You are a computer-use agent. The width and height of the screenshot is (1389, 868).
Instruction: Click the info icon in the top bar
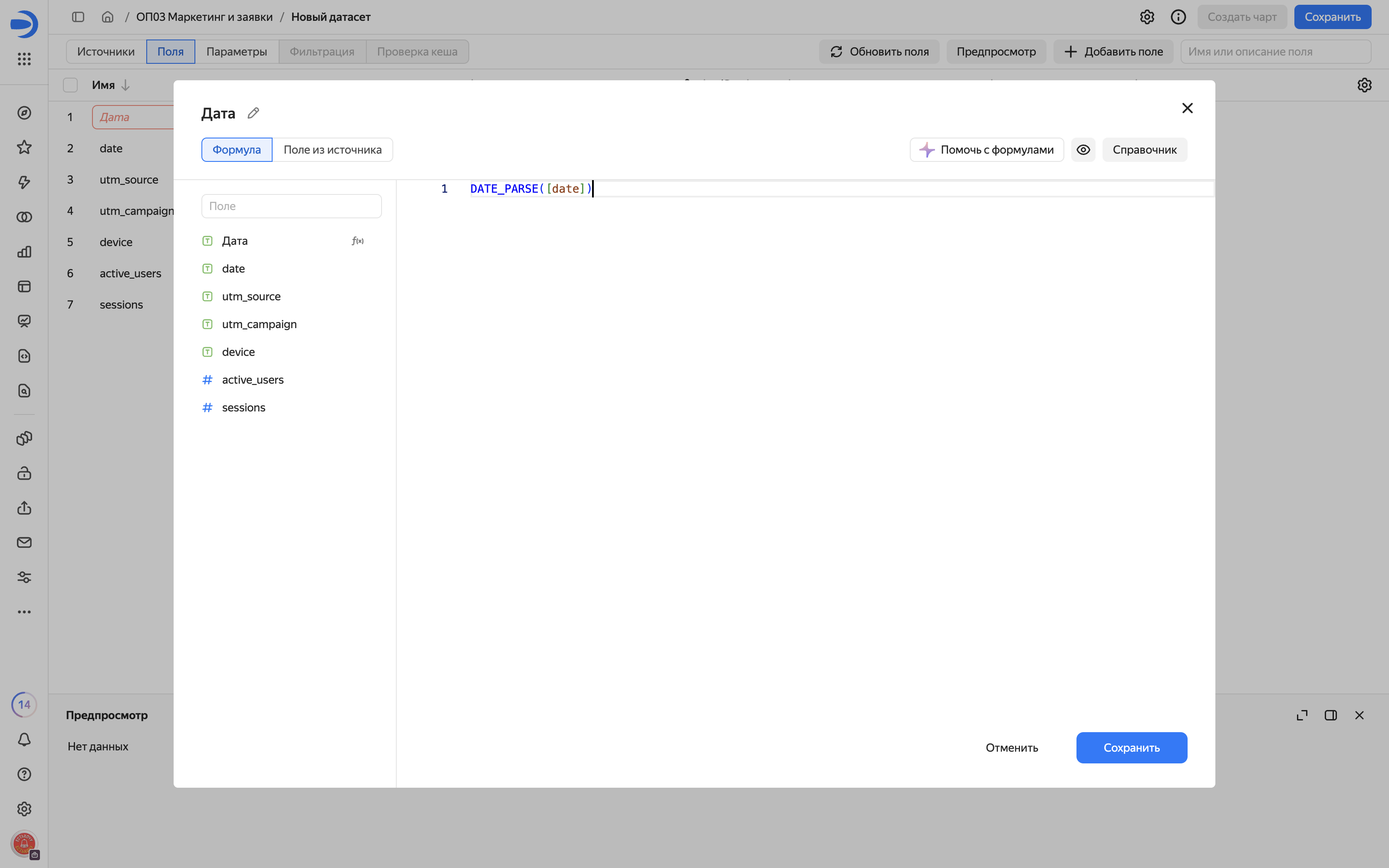point(1178,17)
